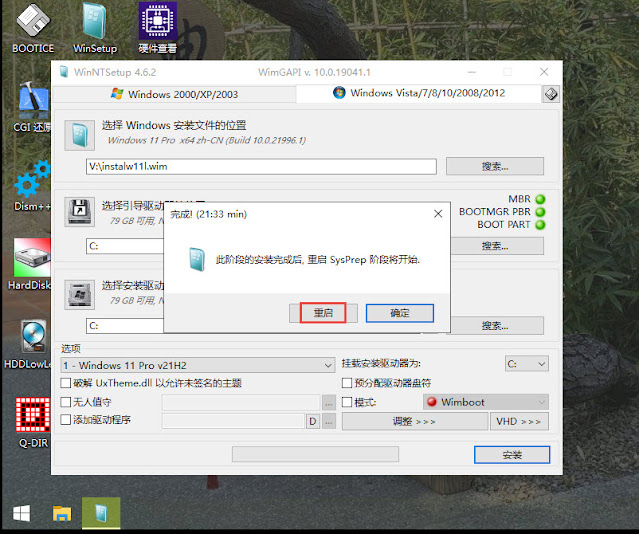
Task: Click 搜索 next to install.wim path
Action: coord(495,166)
